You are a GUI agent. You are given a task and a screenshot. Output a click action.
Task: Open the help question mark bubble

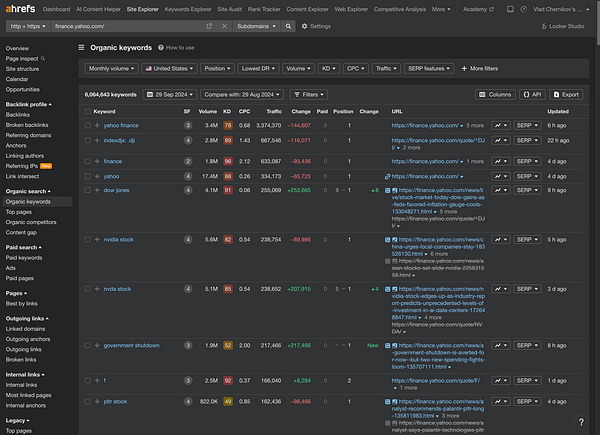[582, 423]
